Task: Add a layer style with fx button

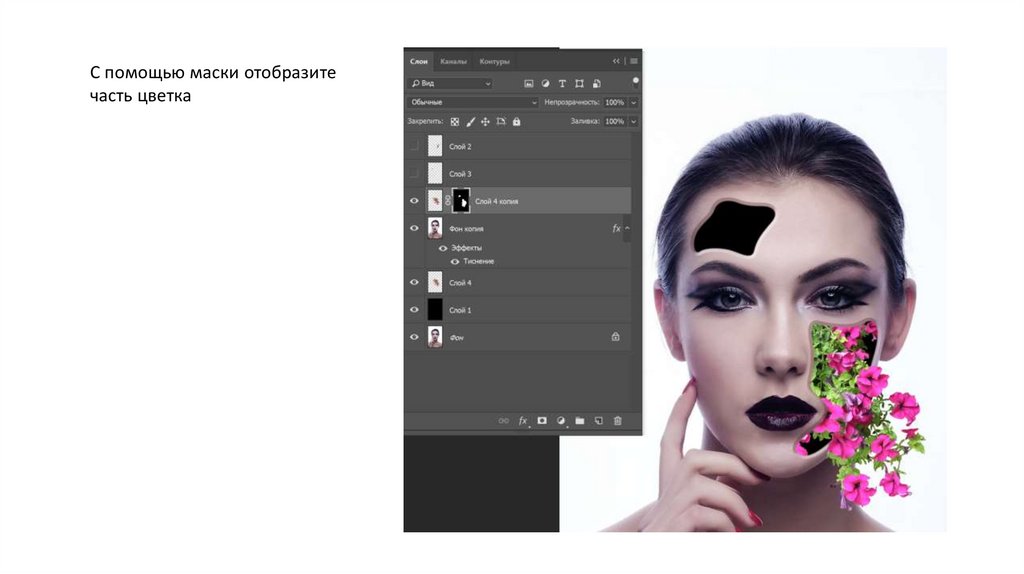Action: click(x=522, y=421)
